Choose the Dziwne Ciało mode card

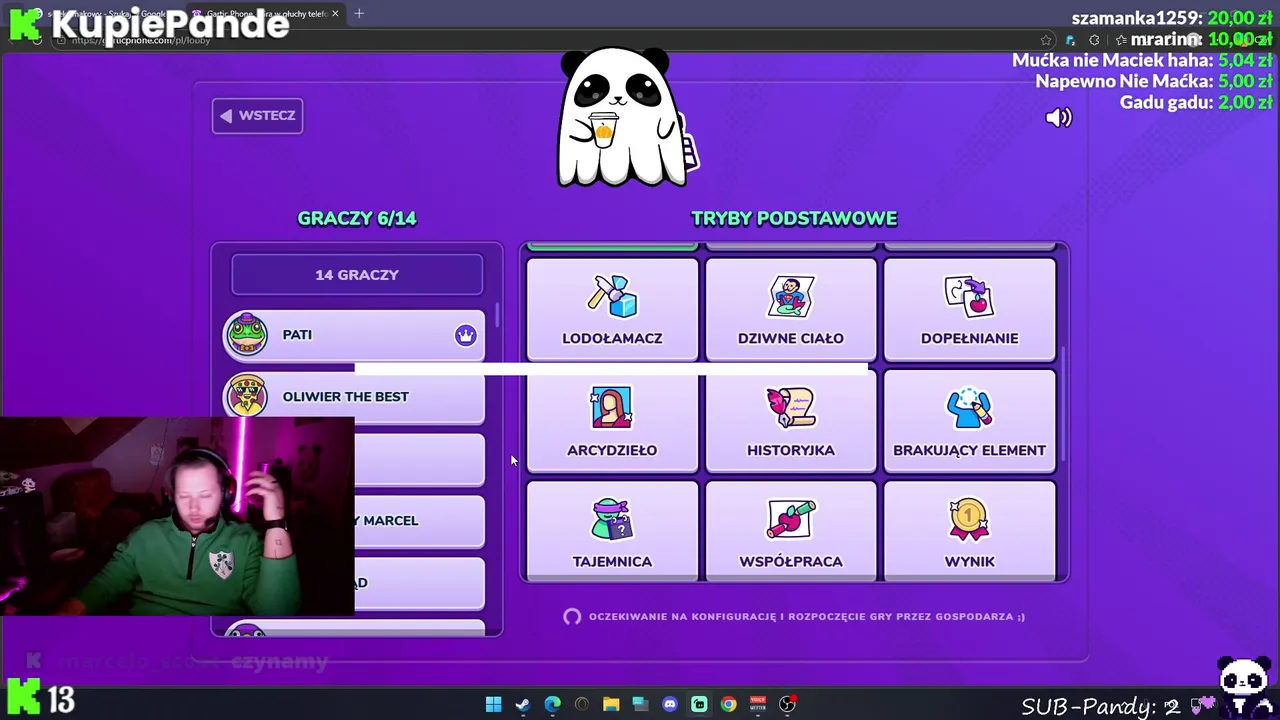click(791, 309)
